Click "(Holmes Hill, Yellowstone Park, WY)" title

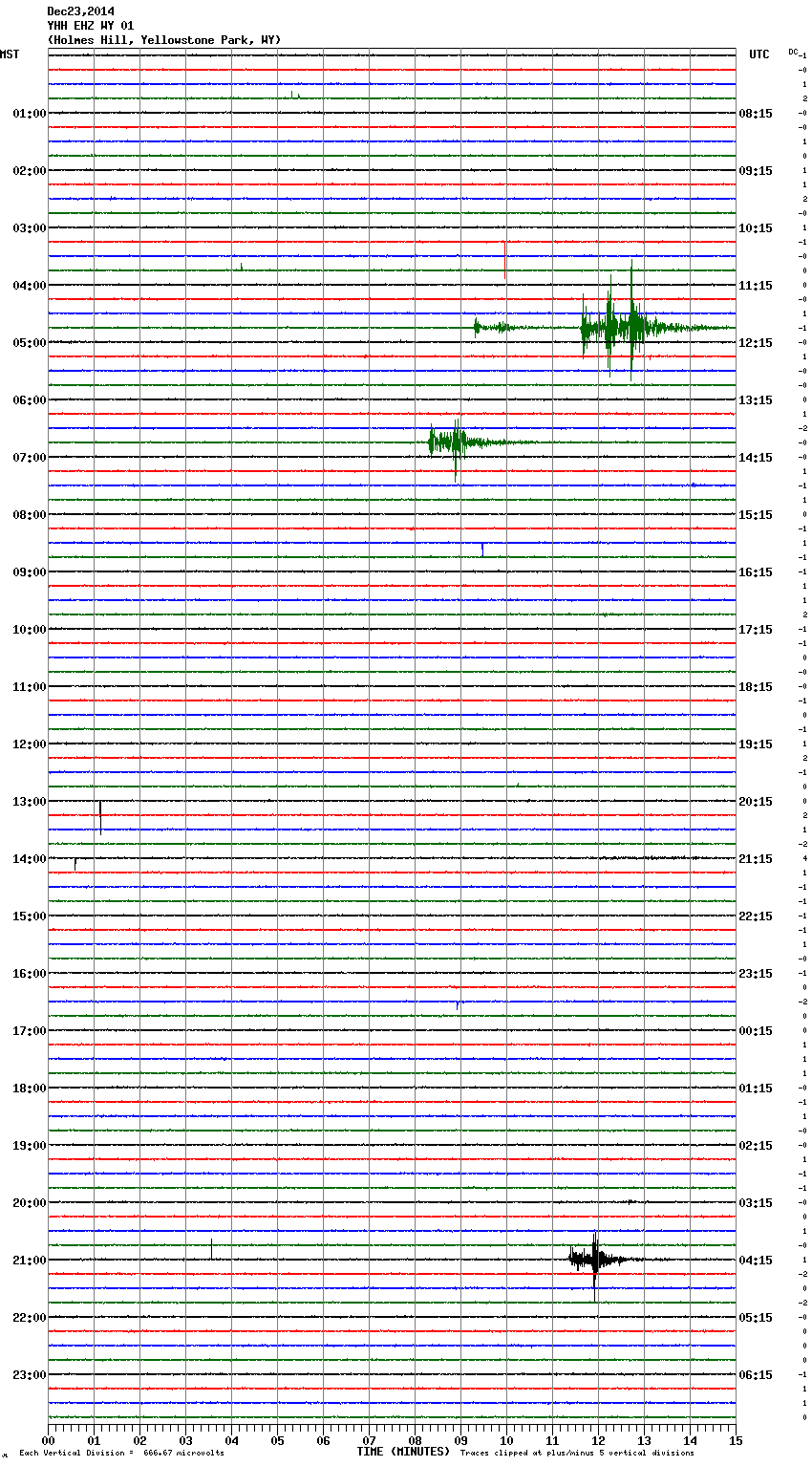point(164,40)
